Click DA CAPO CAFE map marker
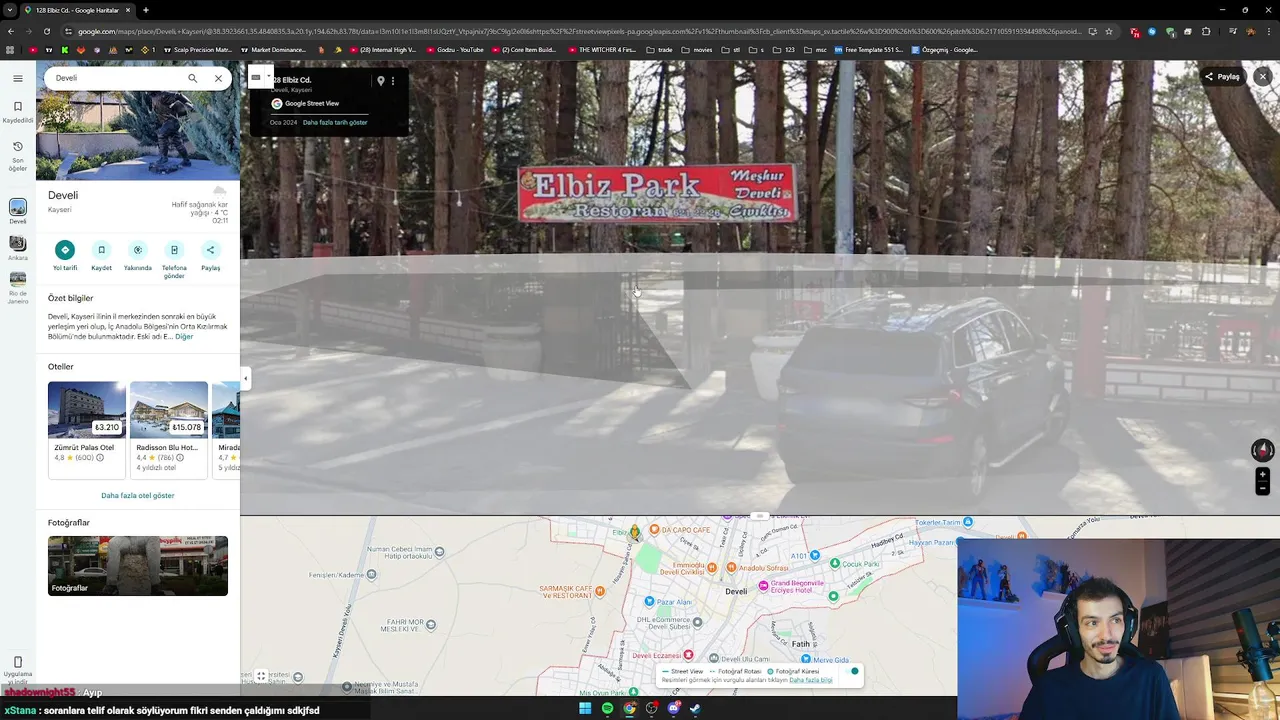 (654, 530)
